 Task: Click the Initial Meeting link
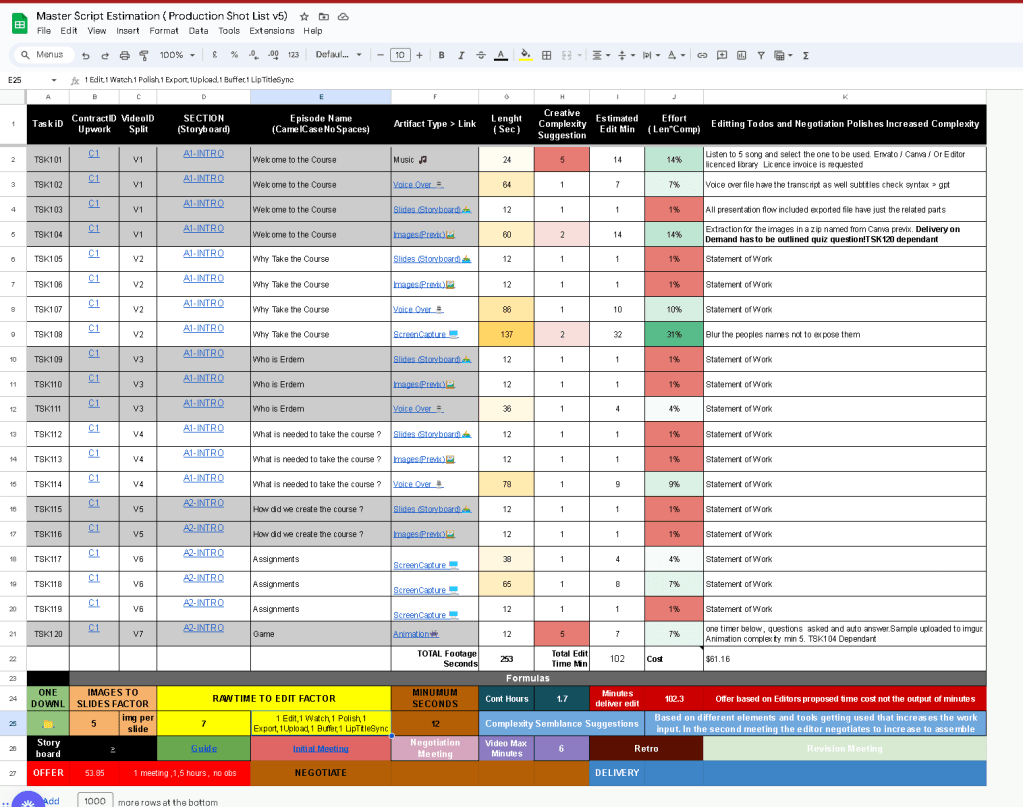click(x=320, y=748)
